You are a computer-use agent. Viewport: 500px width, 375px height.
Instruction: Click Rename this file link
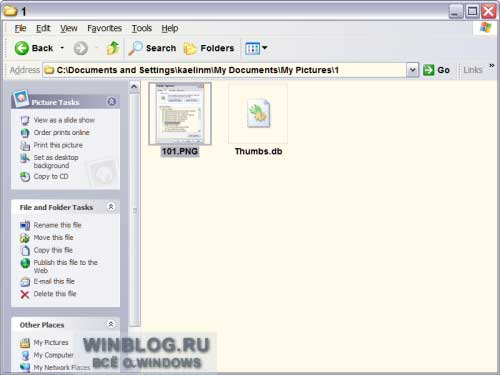[x=57, y=225]
